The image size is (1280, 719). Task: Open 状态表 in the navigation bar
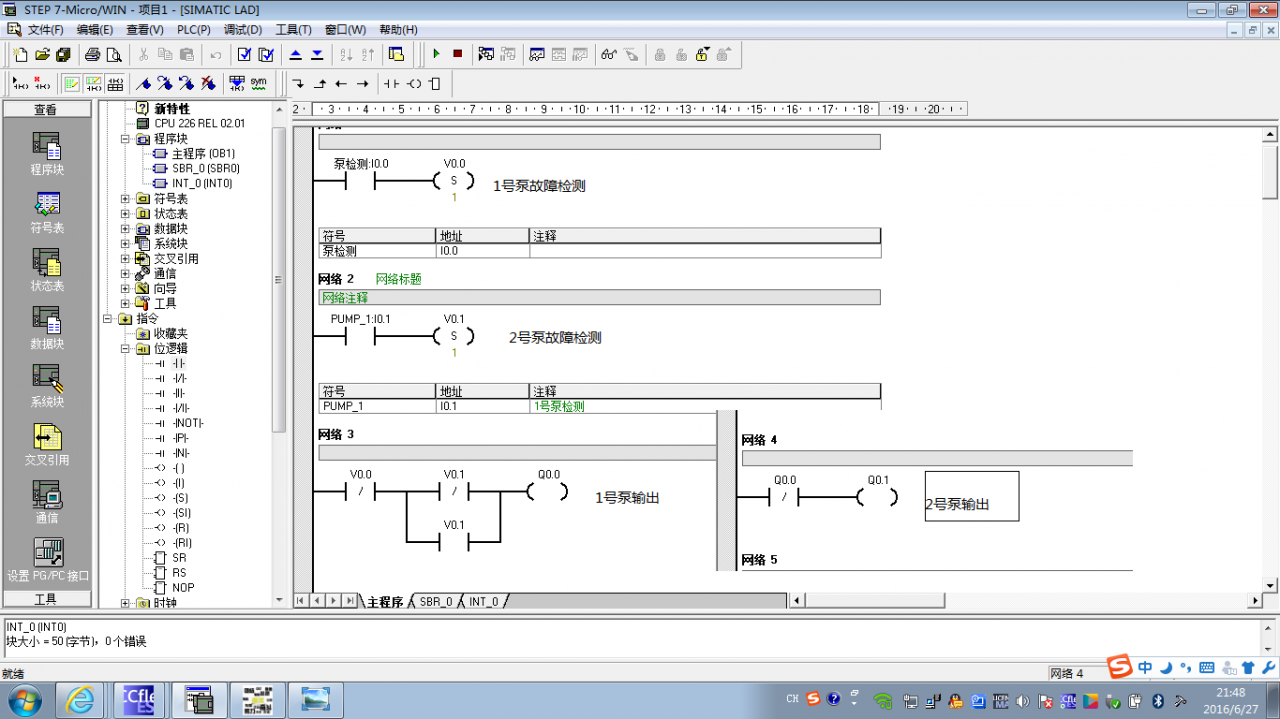point(47,269)
